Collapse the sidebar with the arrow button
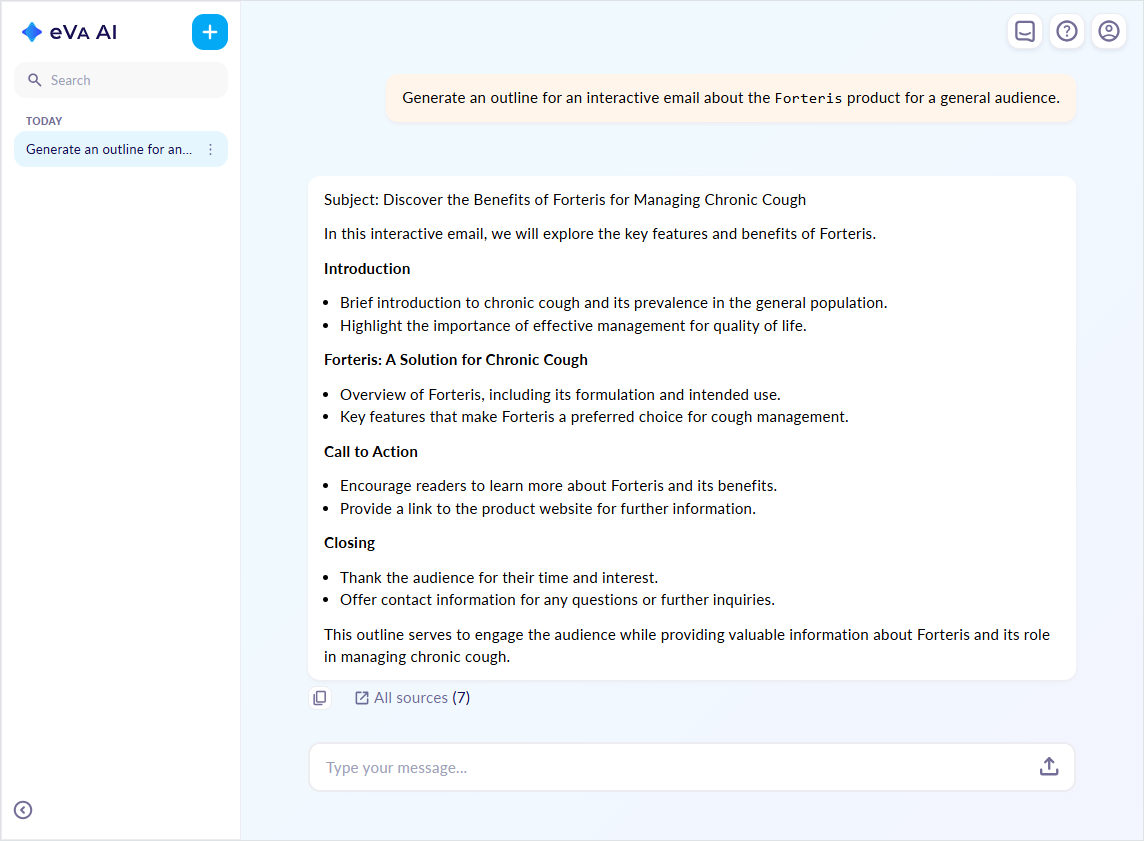1144x841 pixels. coord(23,810)
